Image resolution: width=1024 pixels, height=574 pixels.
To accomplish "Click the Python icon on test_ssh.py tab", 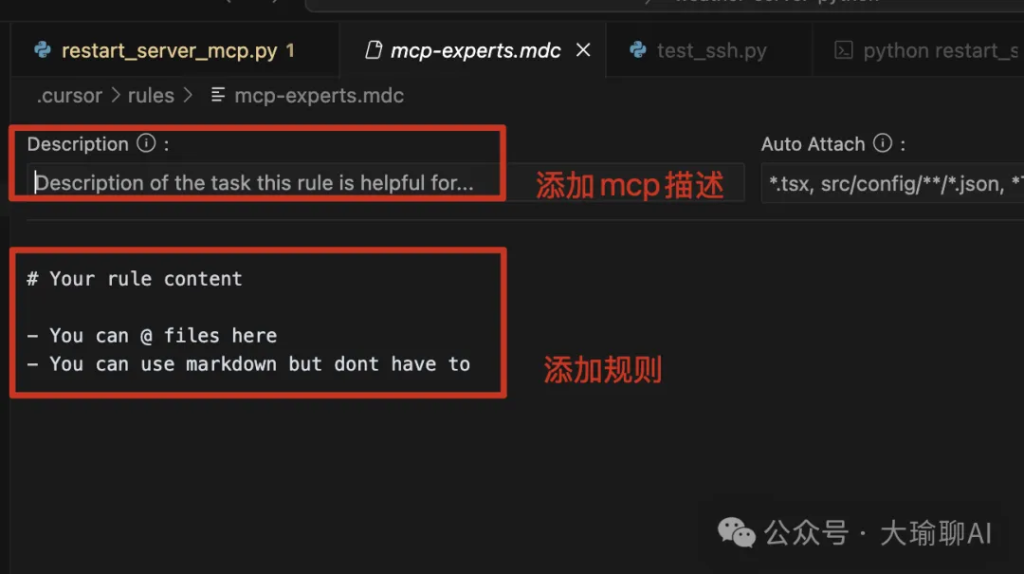I will pos(638,50).
